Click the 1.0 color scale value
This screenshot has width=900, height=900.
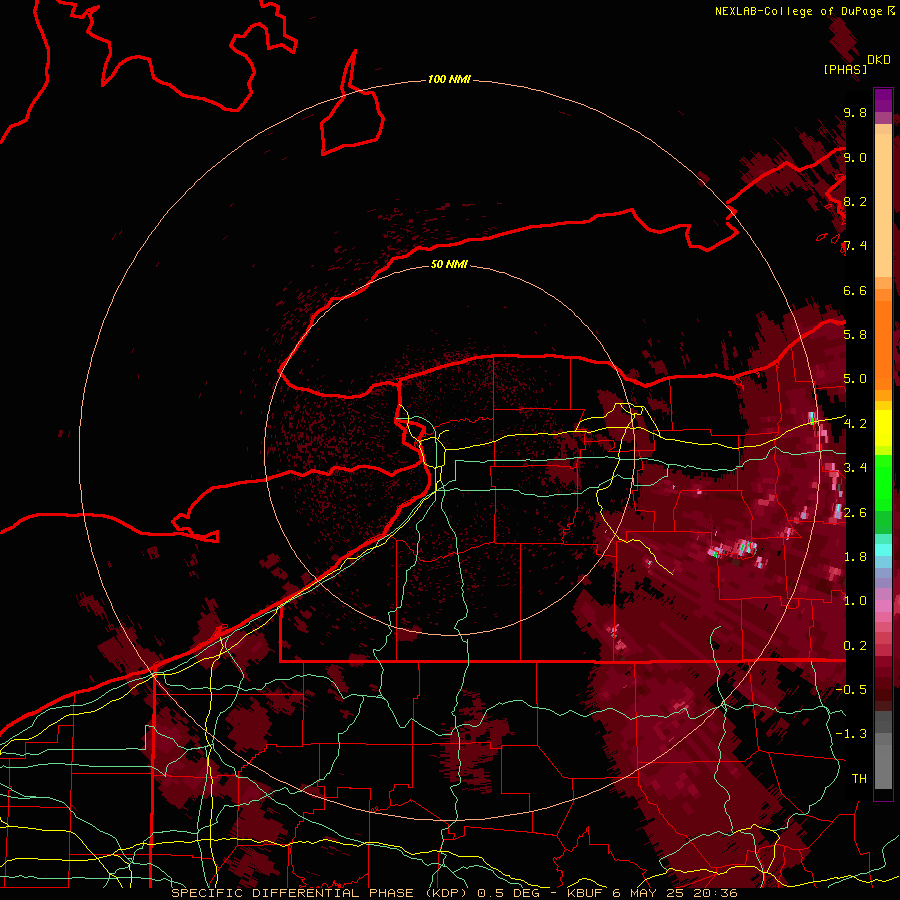(x=855, y=600)
